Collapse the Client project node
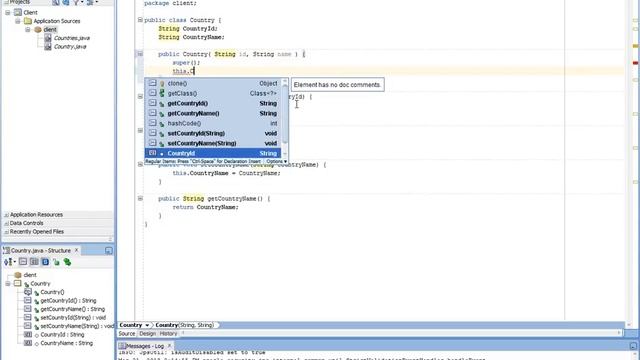The width and height of the screenshot is (640, 360). click(x=8, y=13)
